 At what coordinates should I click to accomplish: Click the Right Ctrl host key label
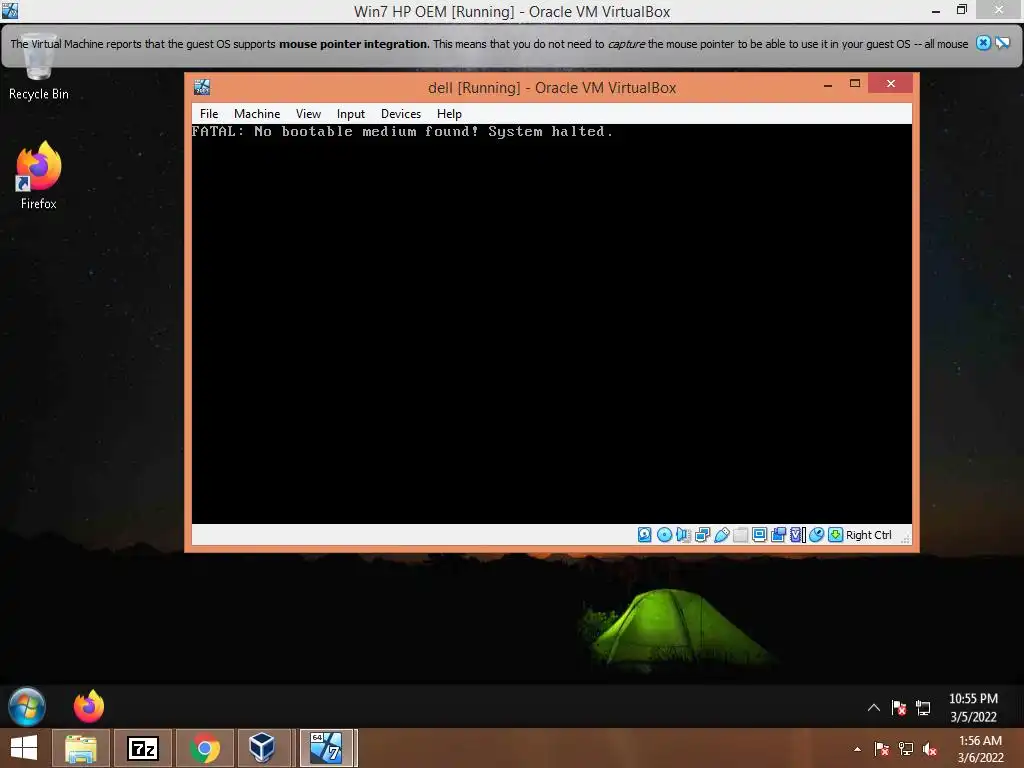click(869, 535)
